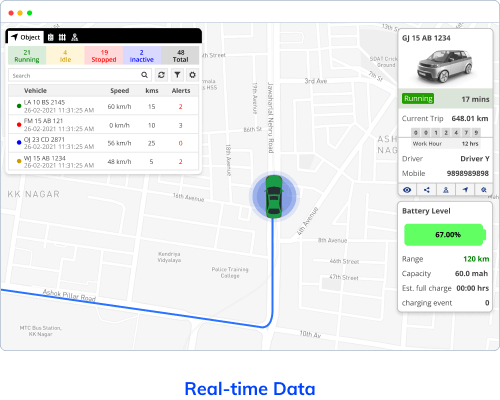Open the gear settings button

coord(192,75)
